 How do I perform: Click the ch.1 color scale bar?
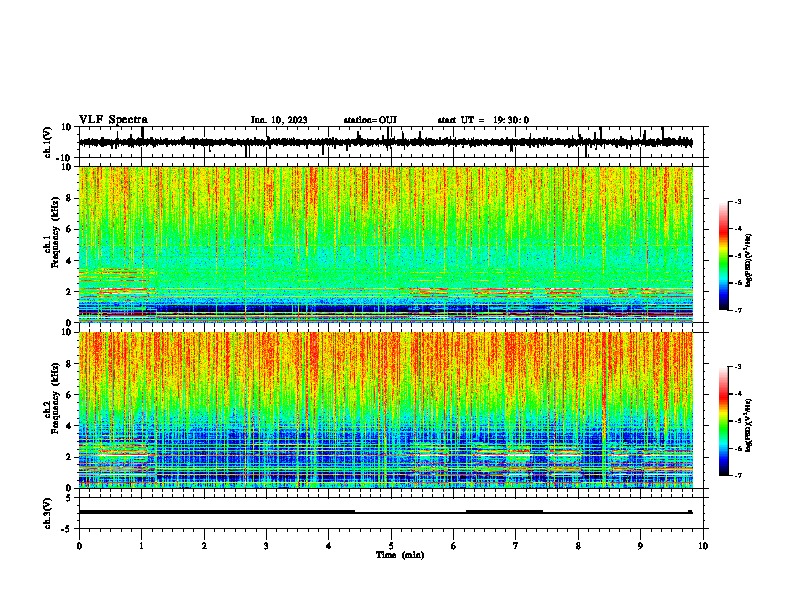coord(724,256)
